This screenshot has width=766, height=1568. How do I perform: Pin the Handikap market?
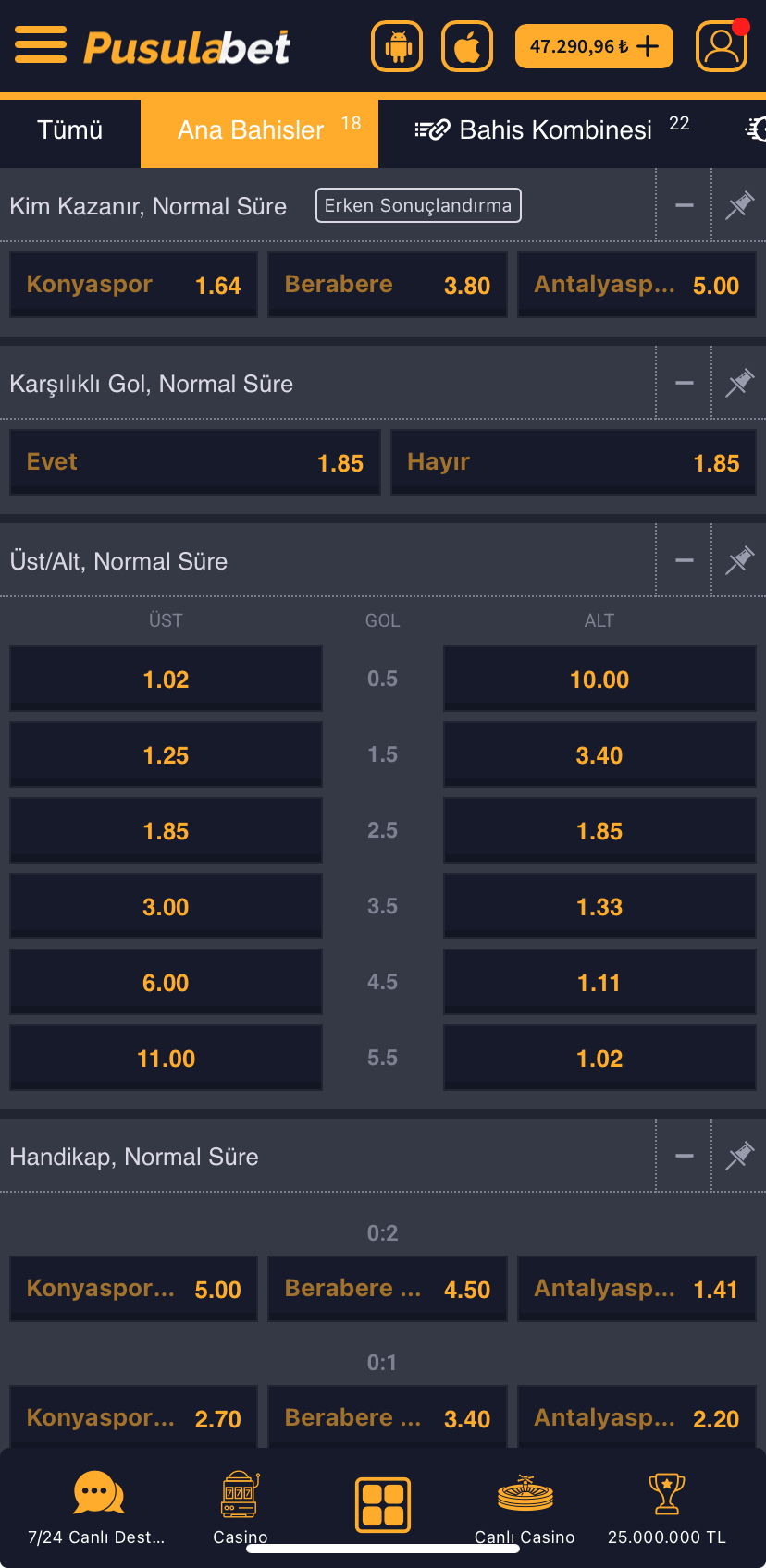point(739,1156)
